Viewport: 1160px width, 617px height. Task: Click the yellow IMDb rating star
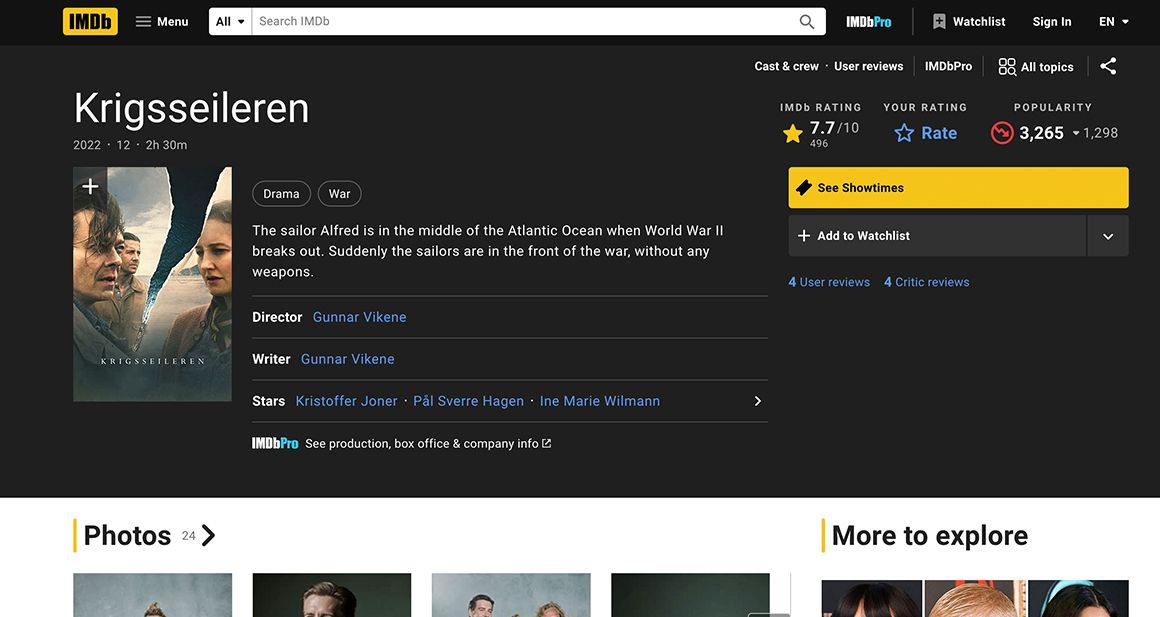[792, 133]
